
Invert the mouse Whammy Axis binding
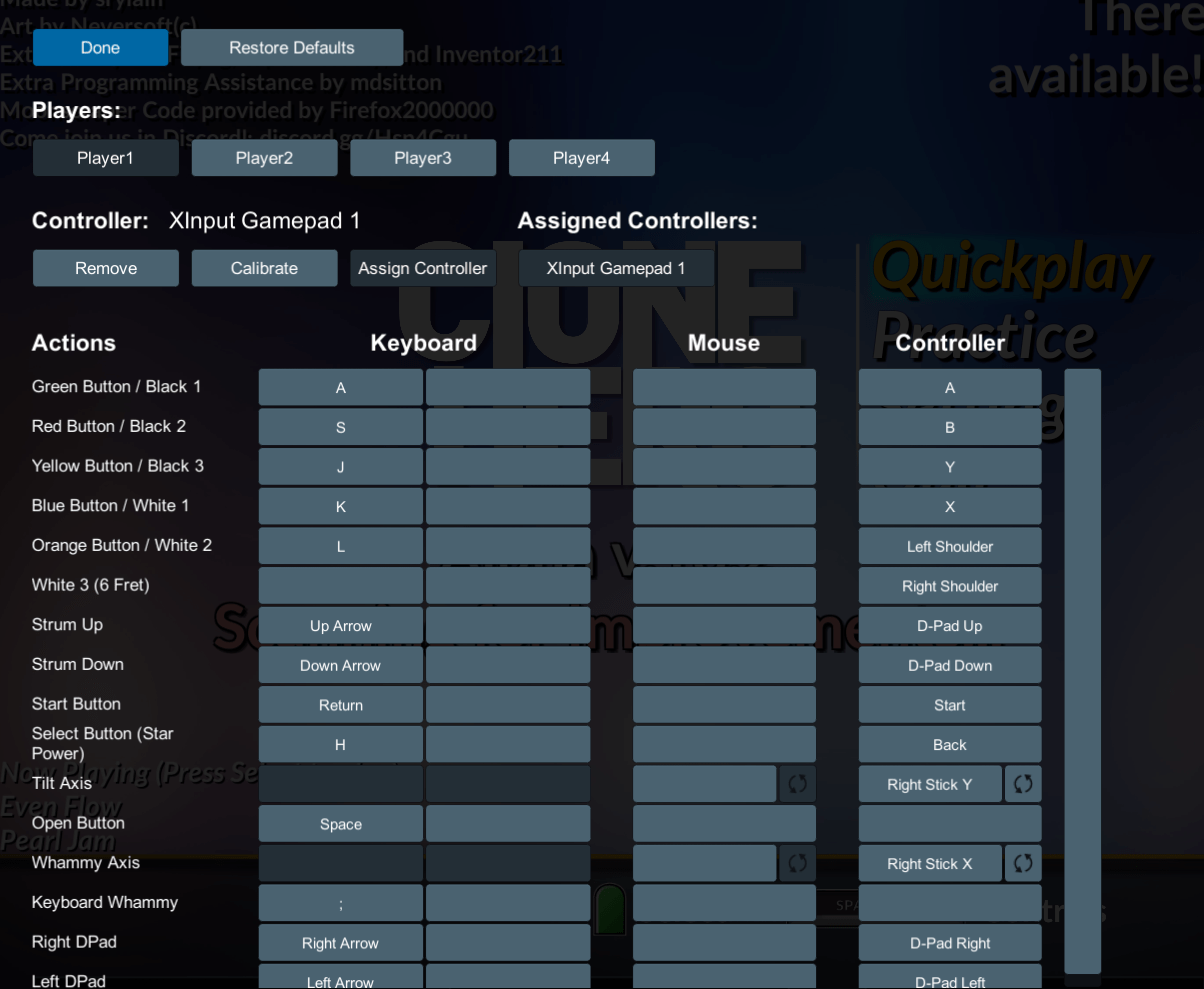pyautogui.click(x=796, y=863)
